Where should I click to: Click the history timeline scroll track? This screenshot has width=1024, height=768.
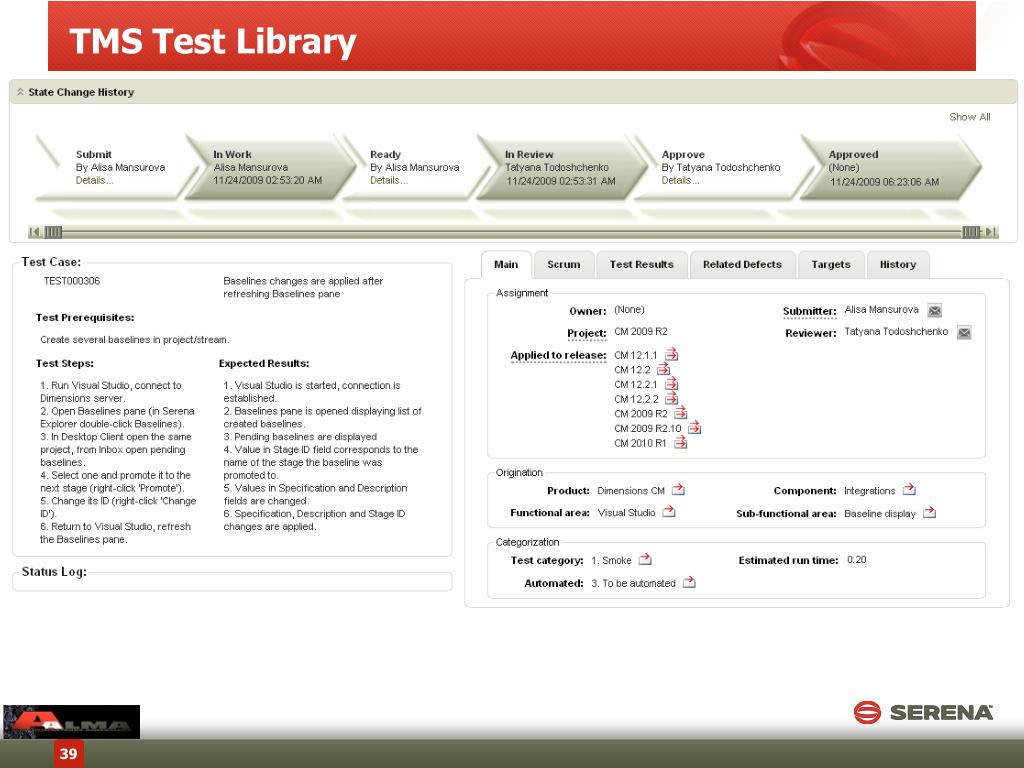(512, 232)
